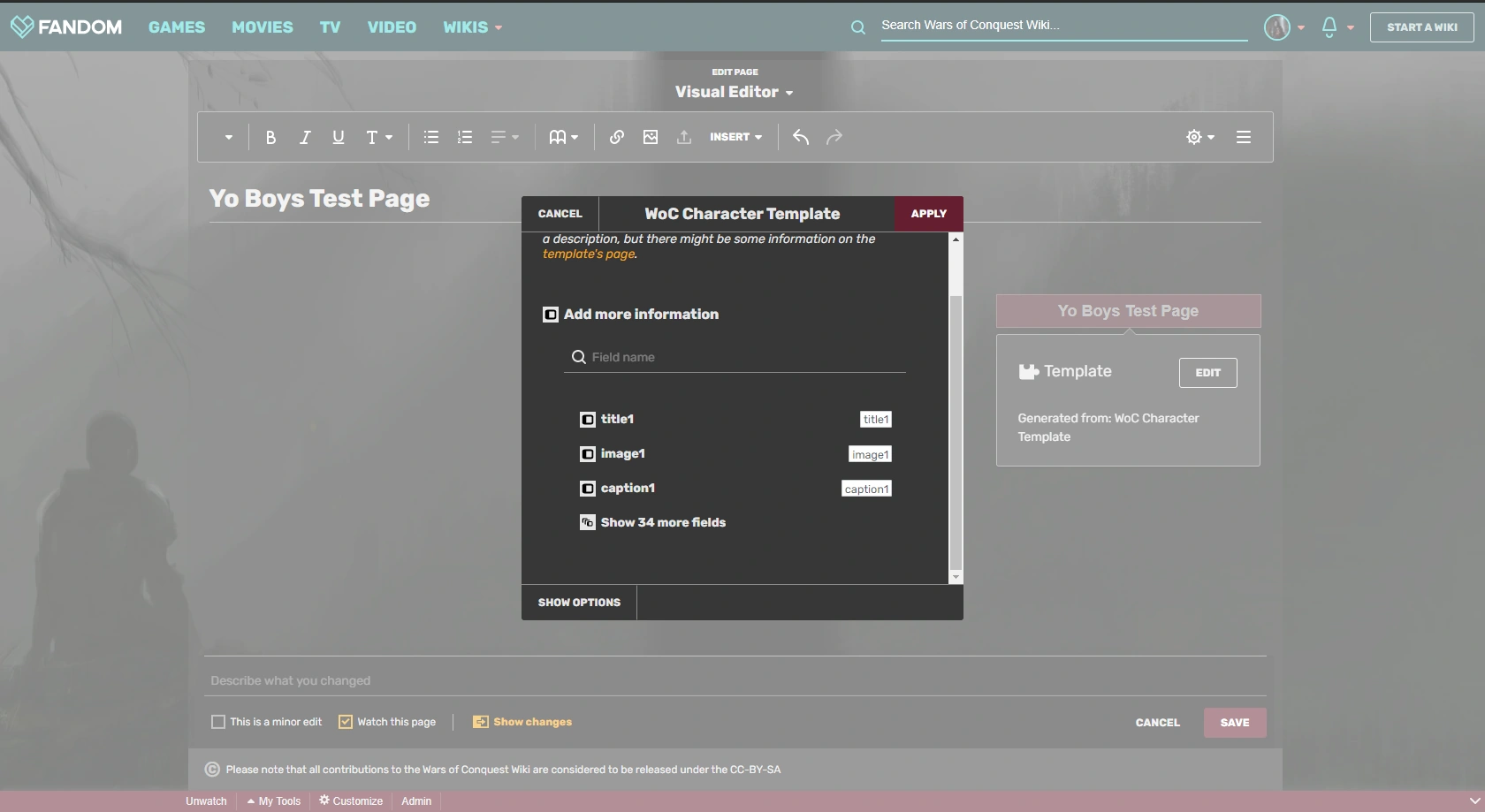Click the search magnifier icon
This screenshot has height=812, width=1485.
pyautogui.click(x=857, y=27)
